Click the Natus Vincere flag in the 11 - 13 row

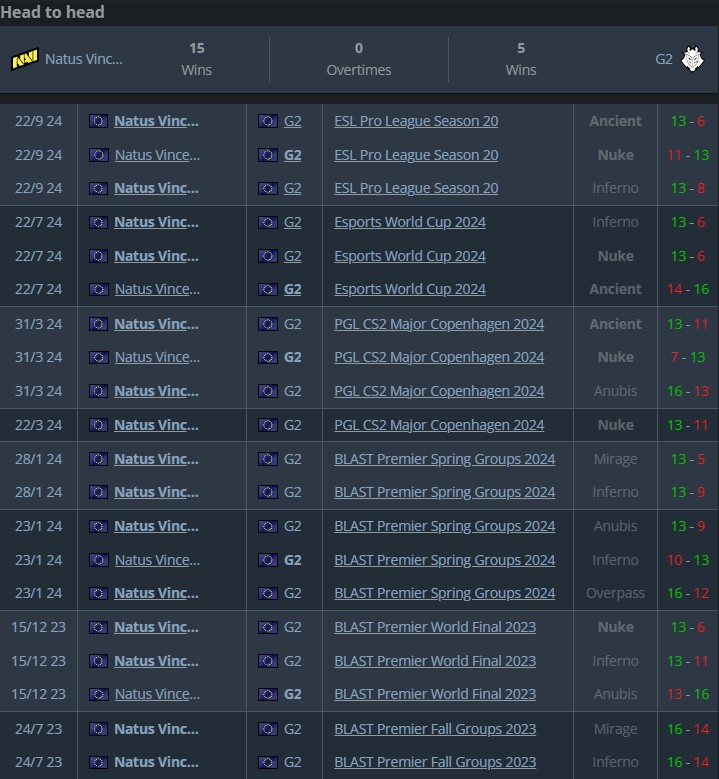pyautogui.click(x=98, y=155)
